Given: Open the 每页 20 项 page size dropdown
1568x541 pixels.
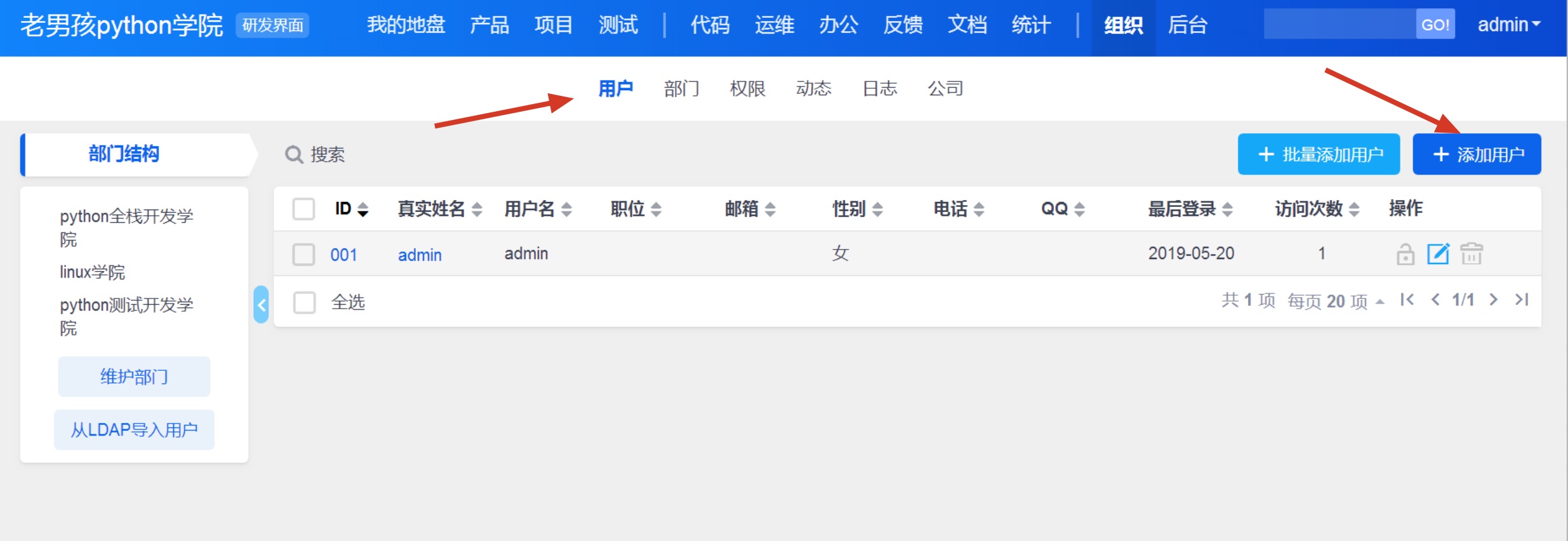Looking at the screenshot, I should coord(1334,301).
